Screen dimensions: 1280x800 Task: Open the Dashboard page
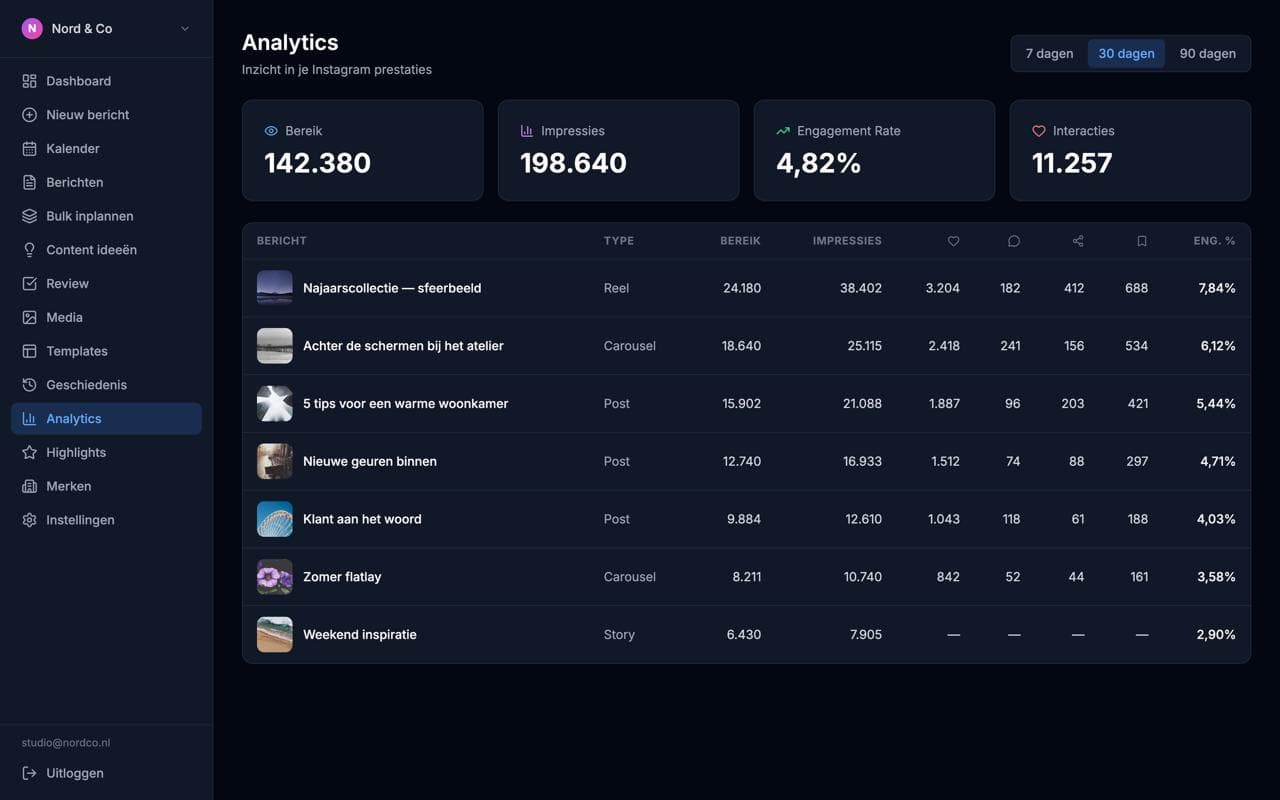pos(106,81)
